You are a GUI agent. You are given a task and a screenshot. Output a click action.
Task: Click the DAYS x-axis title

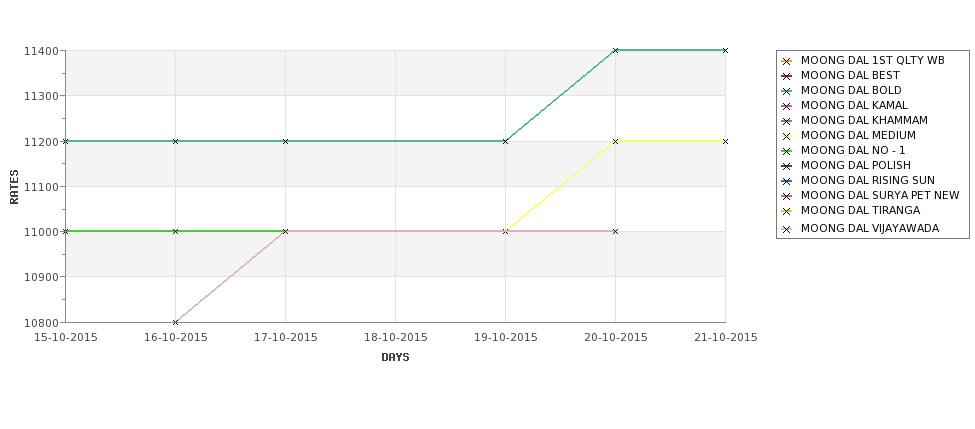point(395,358)
